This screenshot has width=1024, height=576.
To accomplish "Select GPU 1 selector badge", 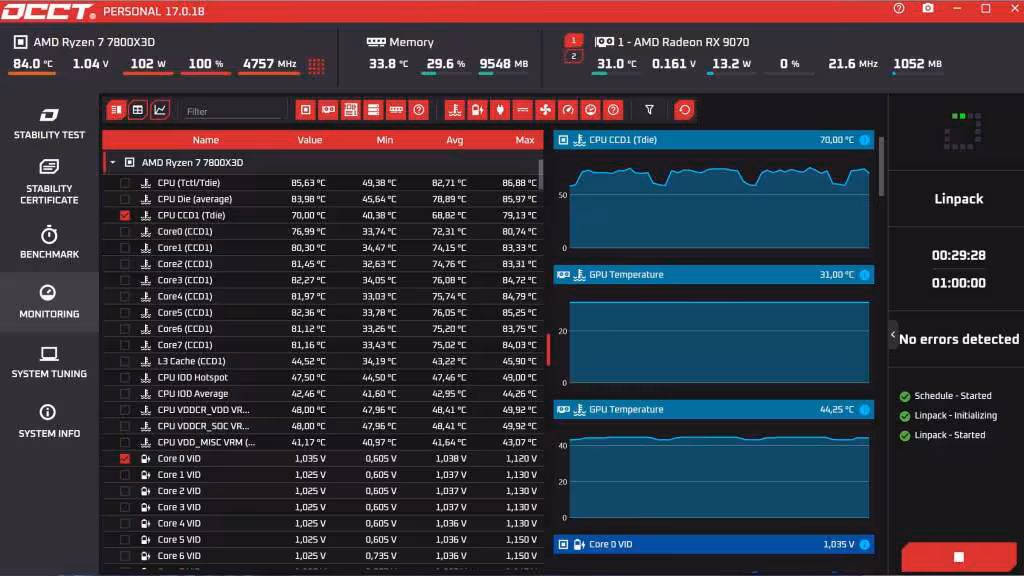I will pos(573,40).
